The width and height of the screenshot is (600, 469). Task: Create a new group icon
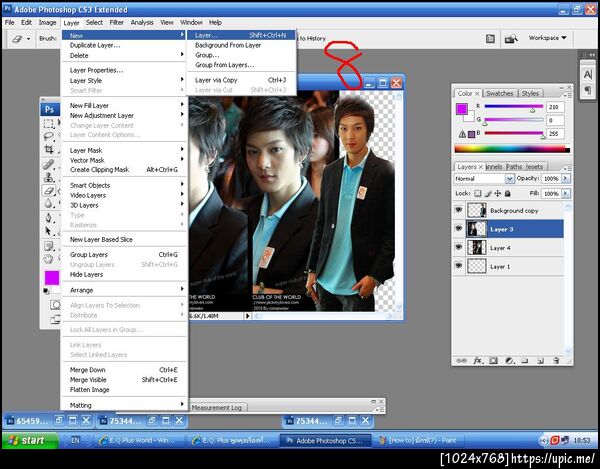point(525,360)
